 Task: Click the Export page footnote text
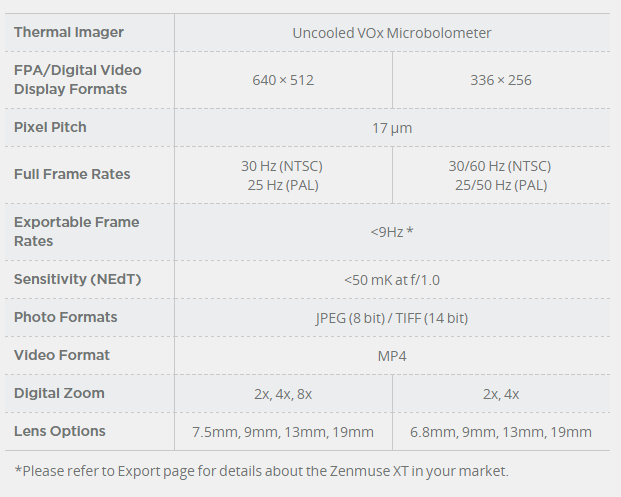pyautogui.click(x=262, y=470)
